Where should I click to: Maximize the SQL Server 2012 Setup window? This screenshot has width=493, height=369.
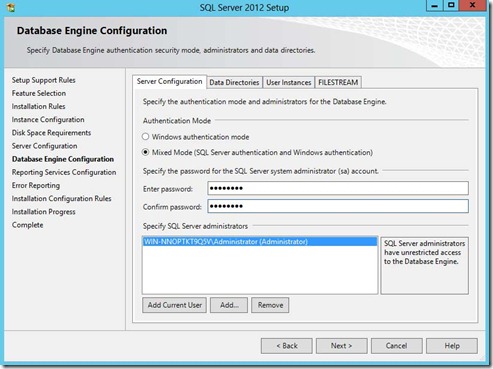451,6
